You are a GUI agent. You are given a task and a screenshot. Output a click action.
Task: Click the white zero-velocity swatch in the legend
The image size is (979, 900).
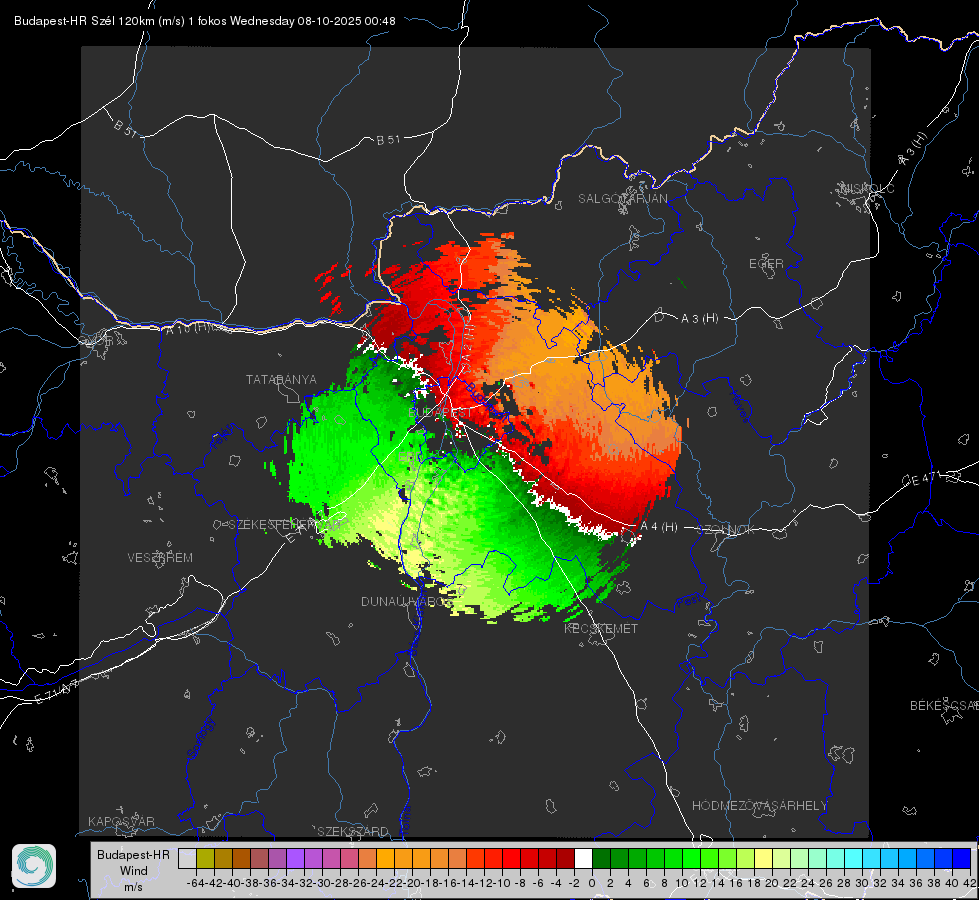point(583,859)
